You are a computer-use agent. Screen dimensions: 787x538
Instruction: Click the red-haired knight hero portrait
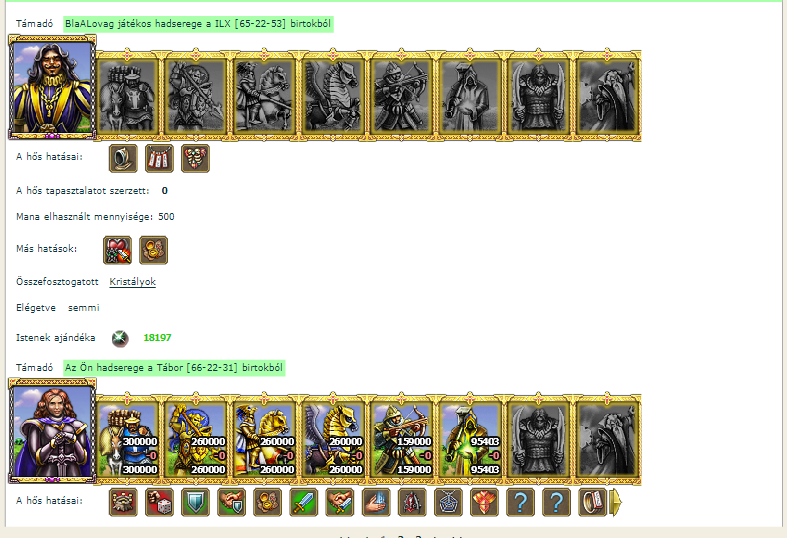click(x=52, y=431)
